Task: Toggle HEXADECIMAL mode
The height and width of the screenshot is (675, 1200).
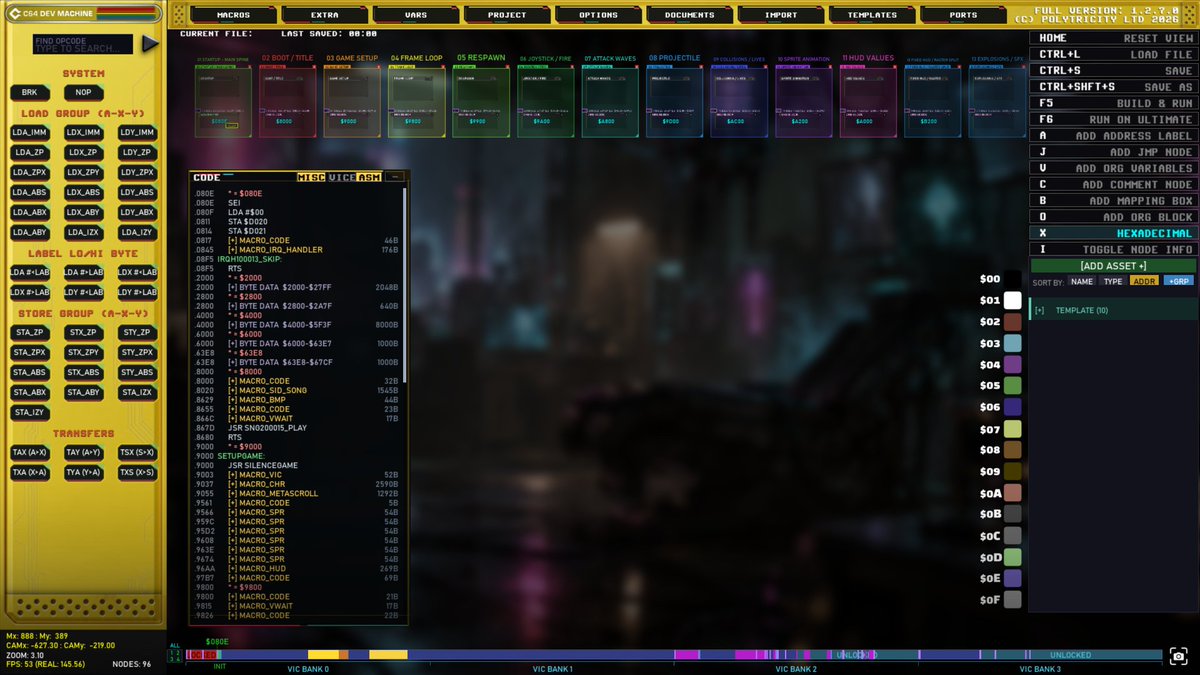Action: coord(1114,233)
